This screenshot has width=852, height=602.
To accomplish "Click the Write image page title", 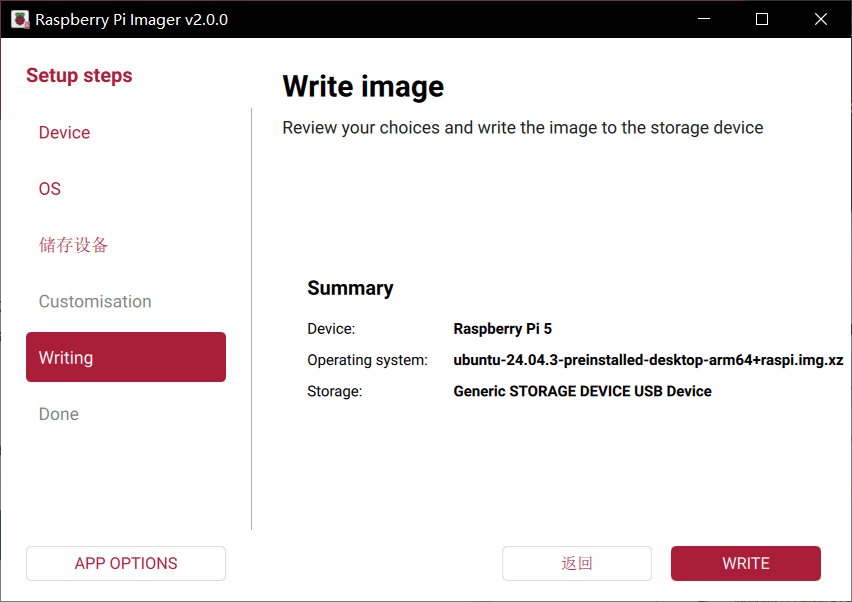I will tap(363, 86).
